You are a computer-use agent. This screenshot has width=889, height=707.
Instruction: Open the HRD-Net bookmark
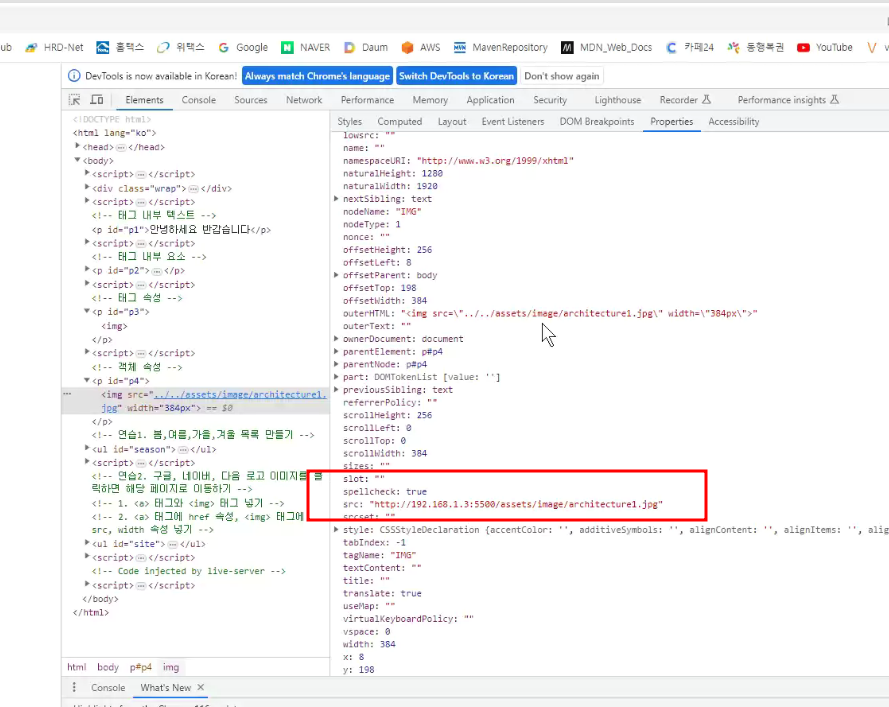pos(54,48)
